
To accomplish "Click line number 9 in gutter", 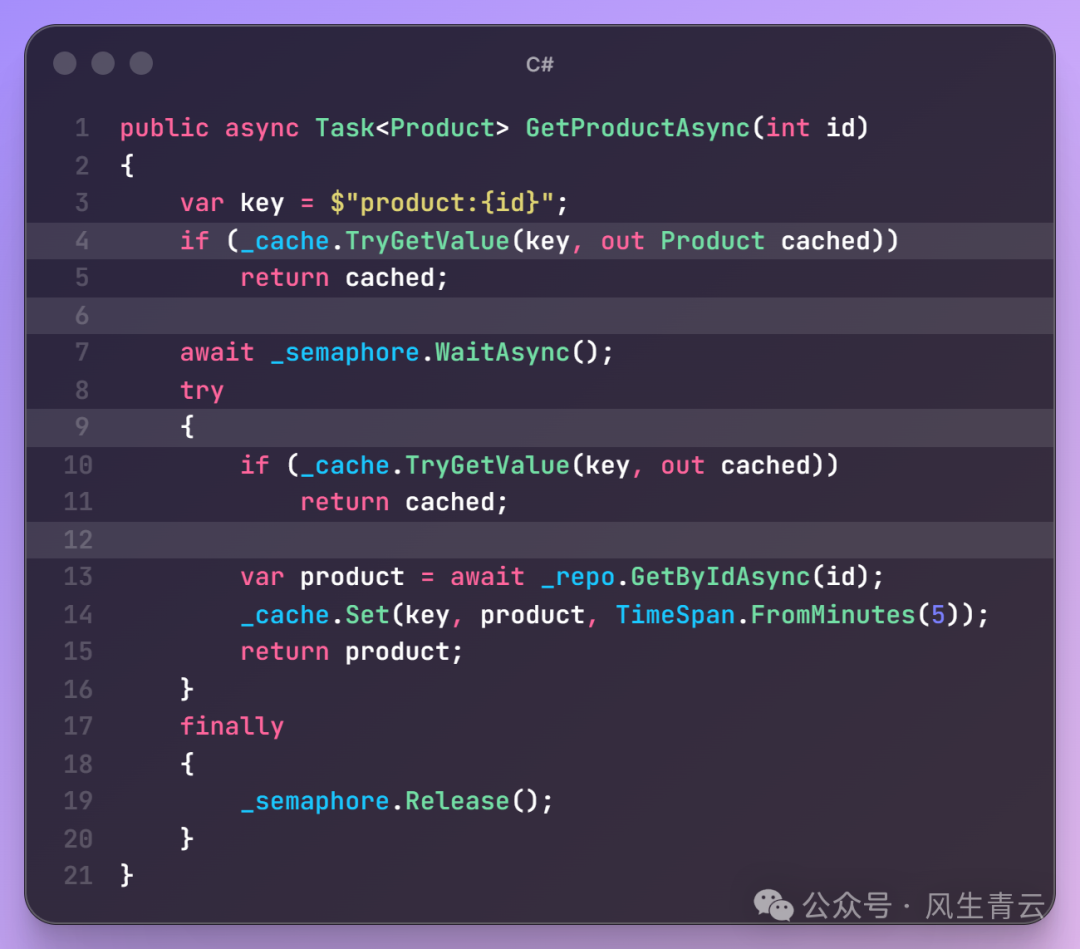I will coord(82,427).
